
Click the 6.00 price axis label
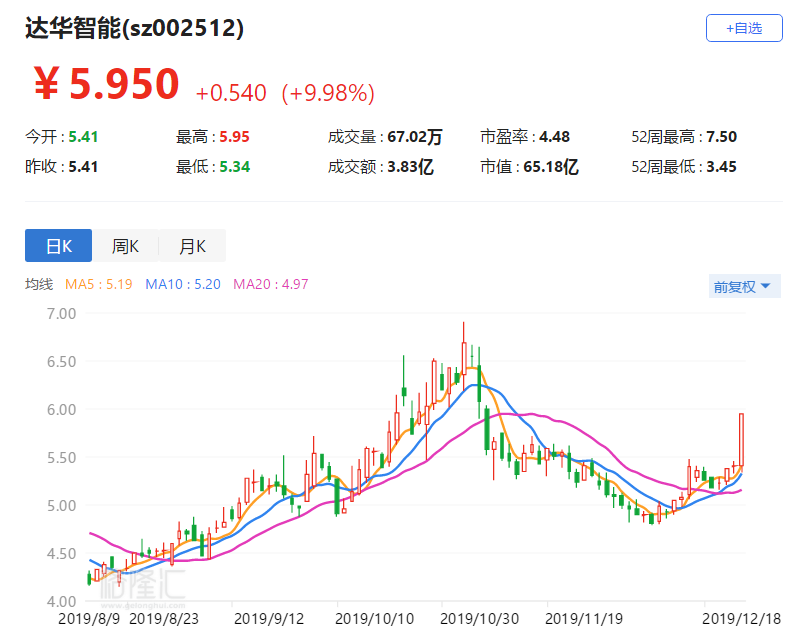click(61, 410)
